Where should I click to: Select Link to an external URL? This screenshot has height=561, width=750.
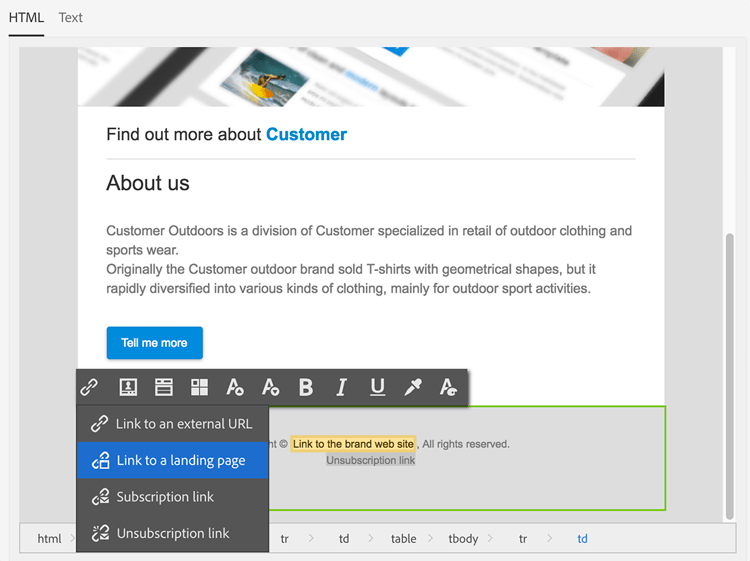[x=173, y=424]
